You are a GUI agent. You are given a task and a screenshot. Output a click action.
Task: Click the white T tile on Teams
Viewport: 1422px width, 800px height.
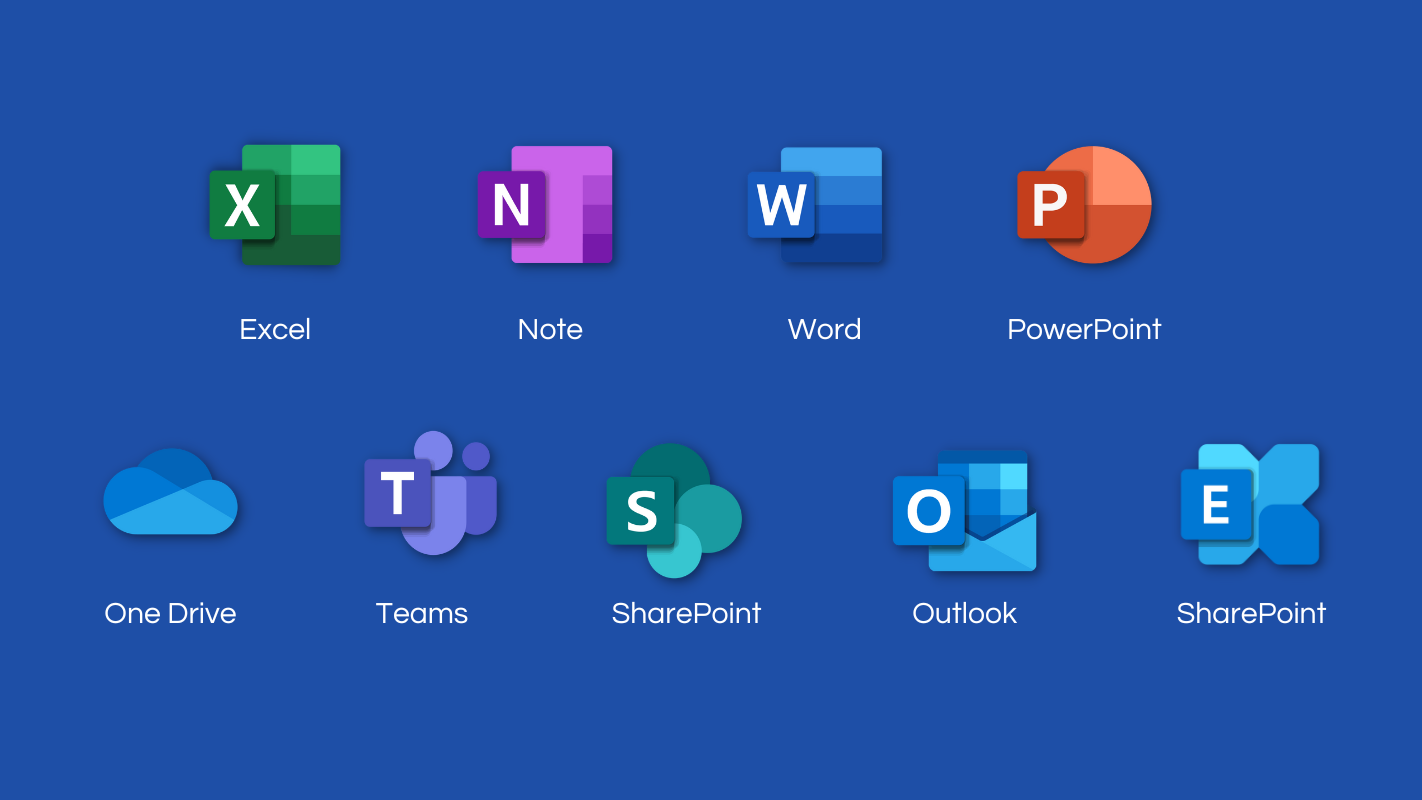coord(397,493)
